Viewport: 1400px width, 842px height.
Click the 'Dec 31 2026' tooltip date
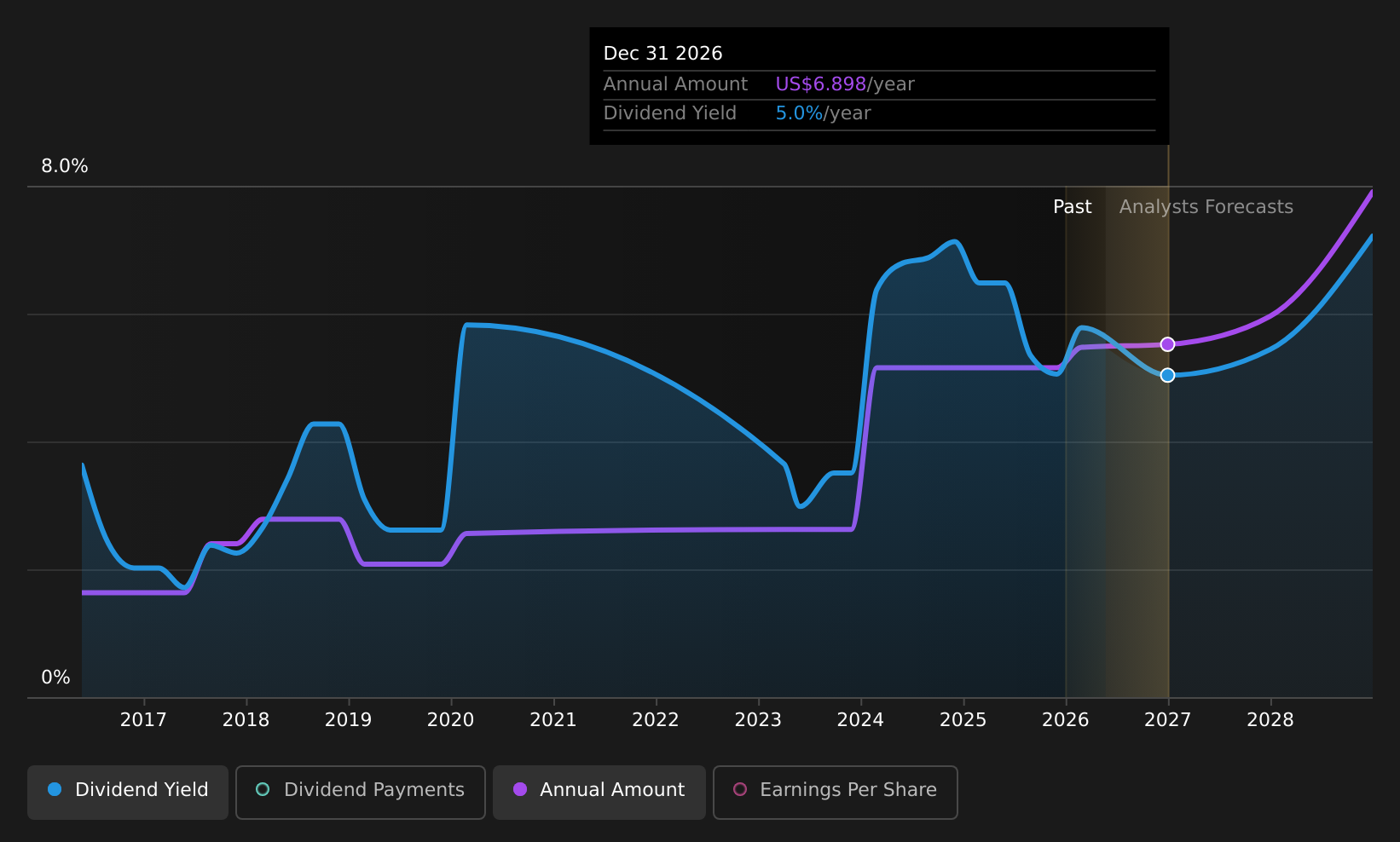click(662, 54)
